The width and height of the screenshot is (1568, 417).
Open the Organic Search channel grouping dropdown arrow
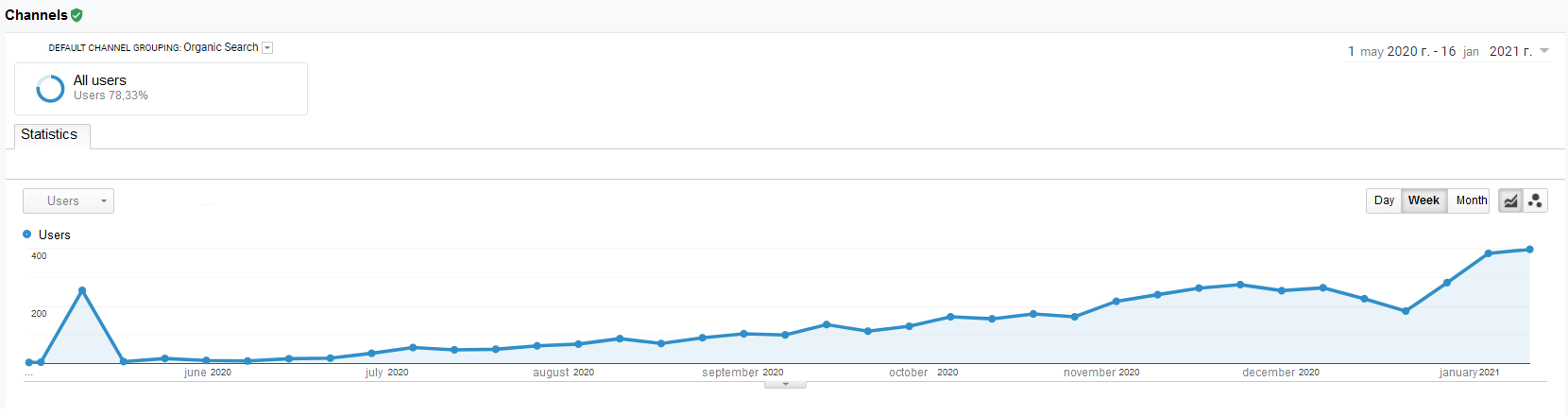[x=267, y=48]
